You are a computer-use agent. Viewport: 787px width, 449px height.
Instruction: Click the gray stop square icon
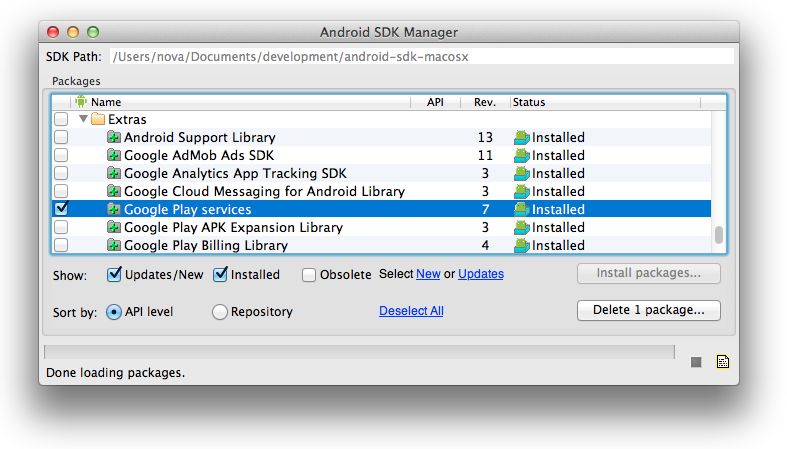[696, 362]
